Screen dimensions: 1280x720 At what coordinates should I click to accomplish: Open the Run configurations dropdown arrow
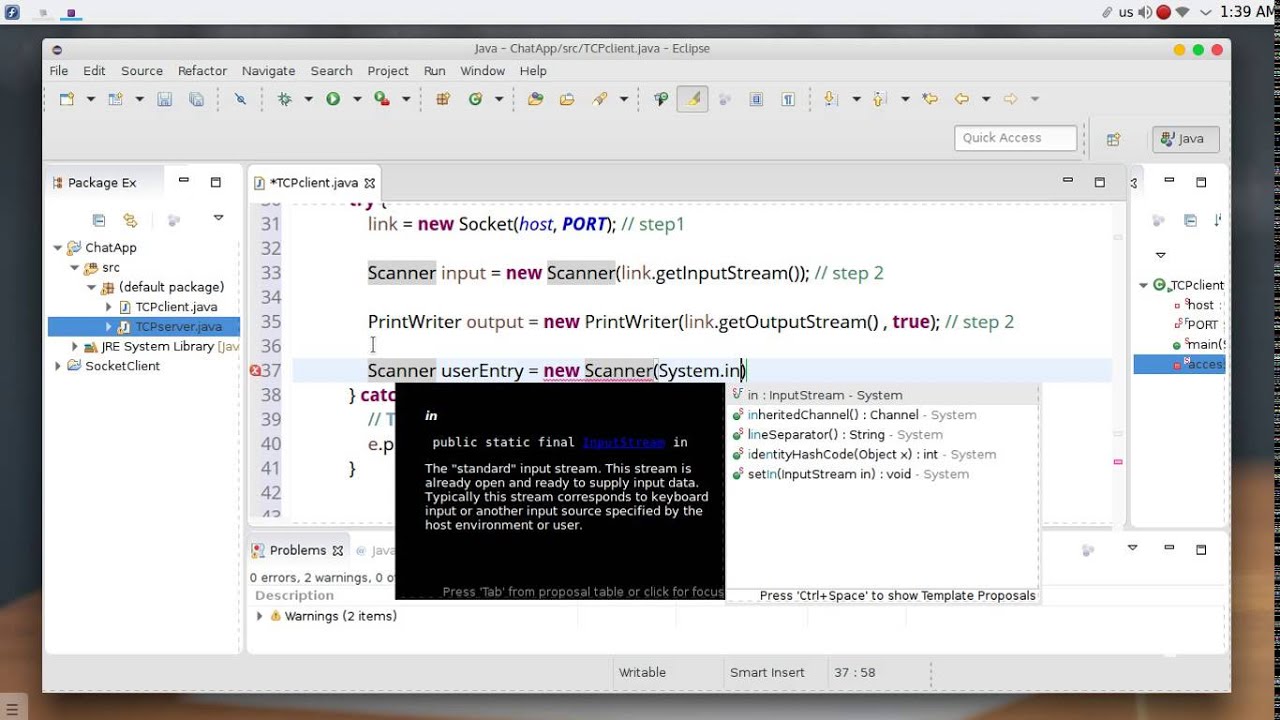356,99
